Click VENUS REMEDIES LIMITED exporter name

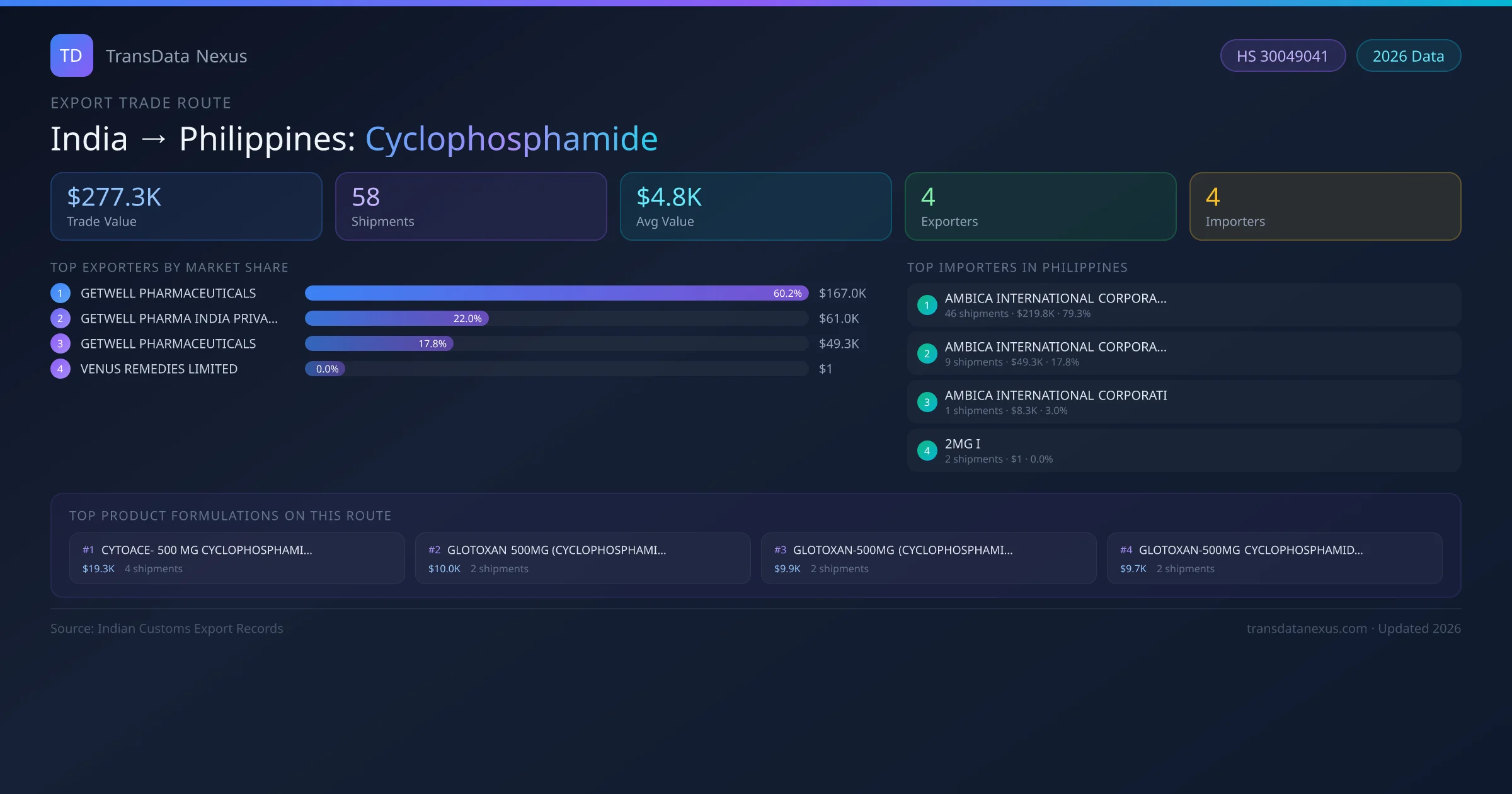[159, 369]
